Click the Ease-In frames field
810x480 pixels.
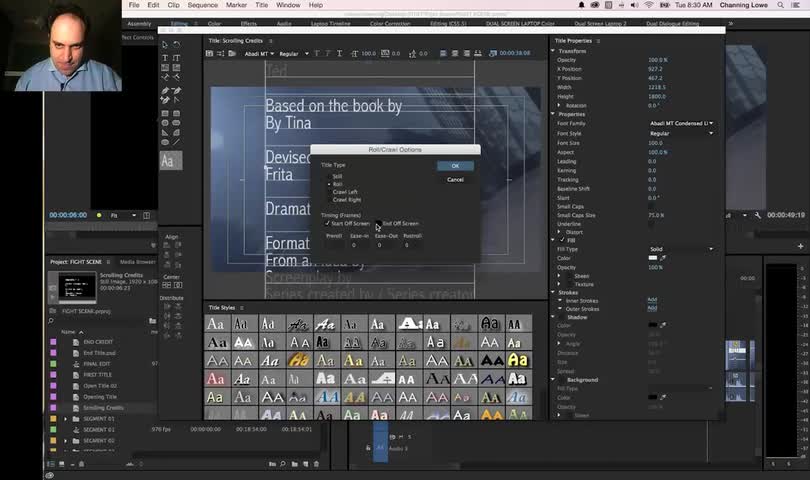point(359,245)
